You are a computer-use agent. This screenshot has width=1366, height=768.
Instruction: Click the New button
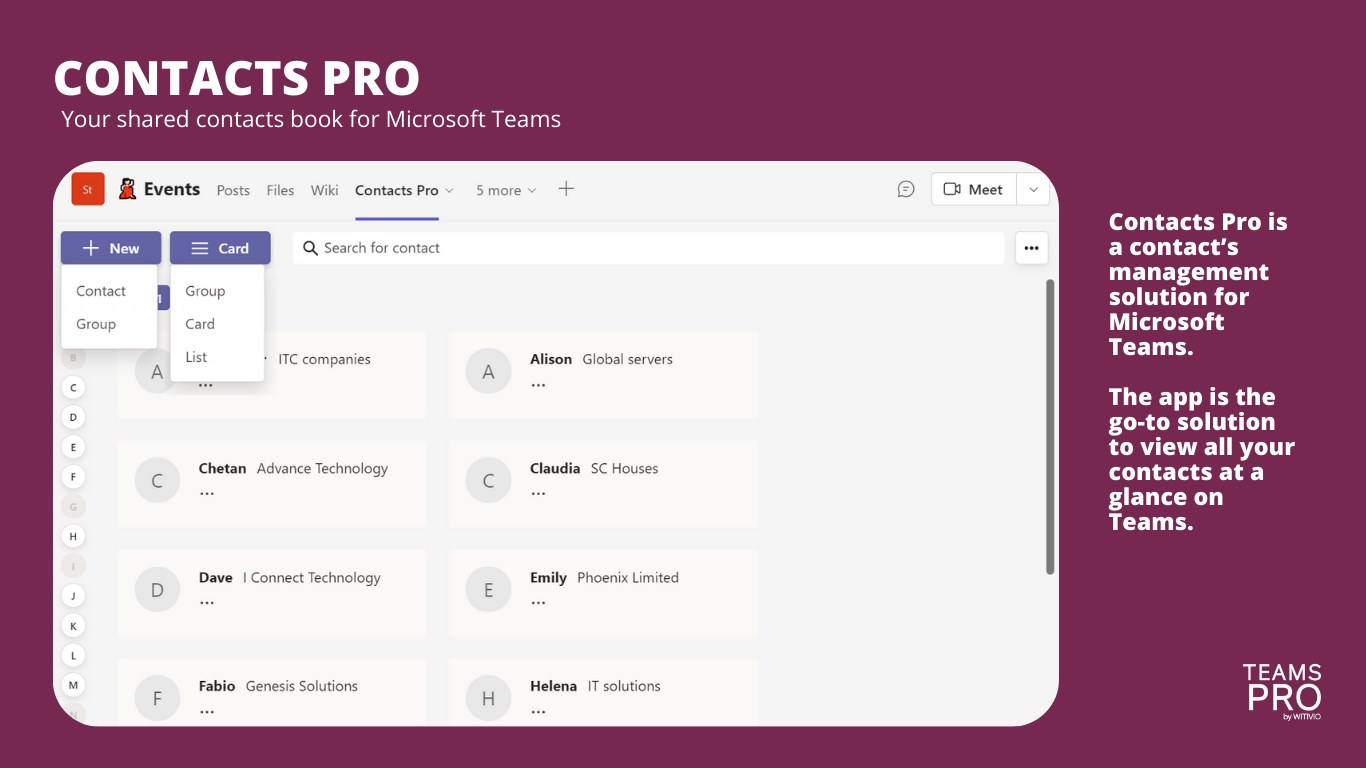pyautogui.click(x=111, y=248)
